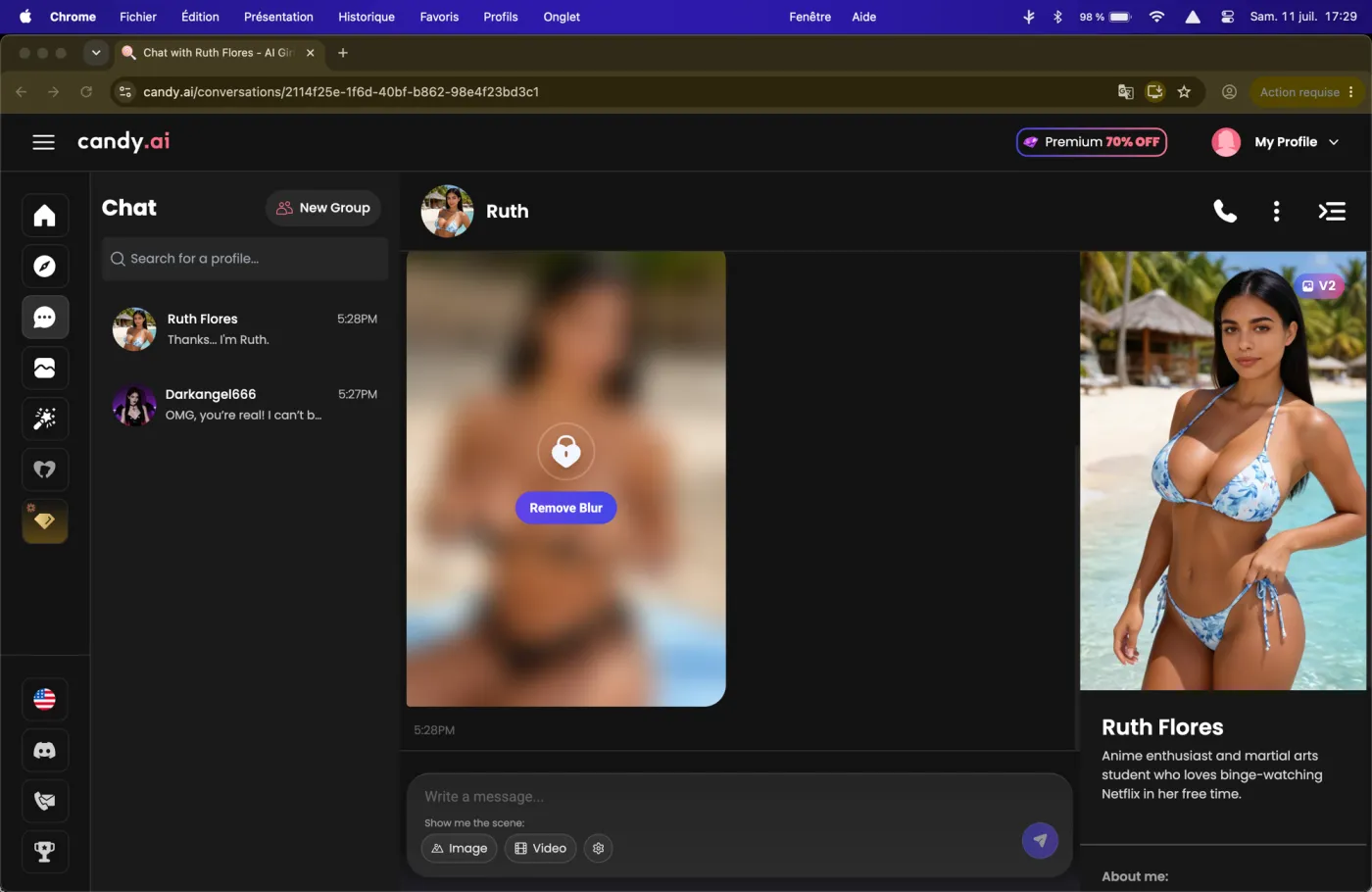Open the Explore compass icon

[45, 267]
